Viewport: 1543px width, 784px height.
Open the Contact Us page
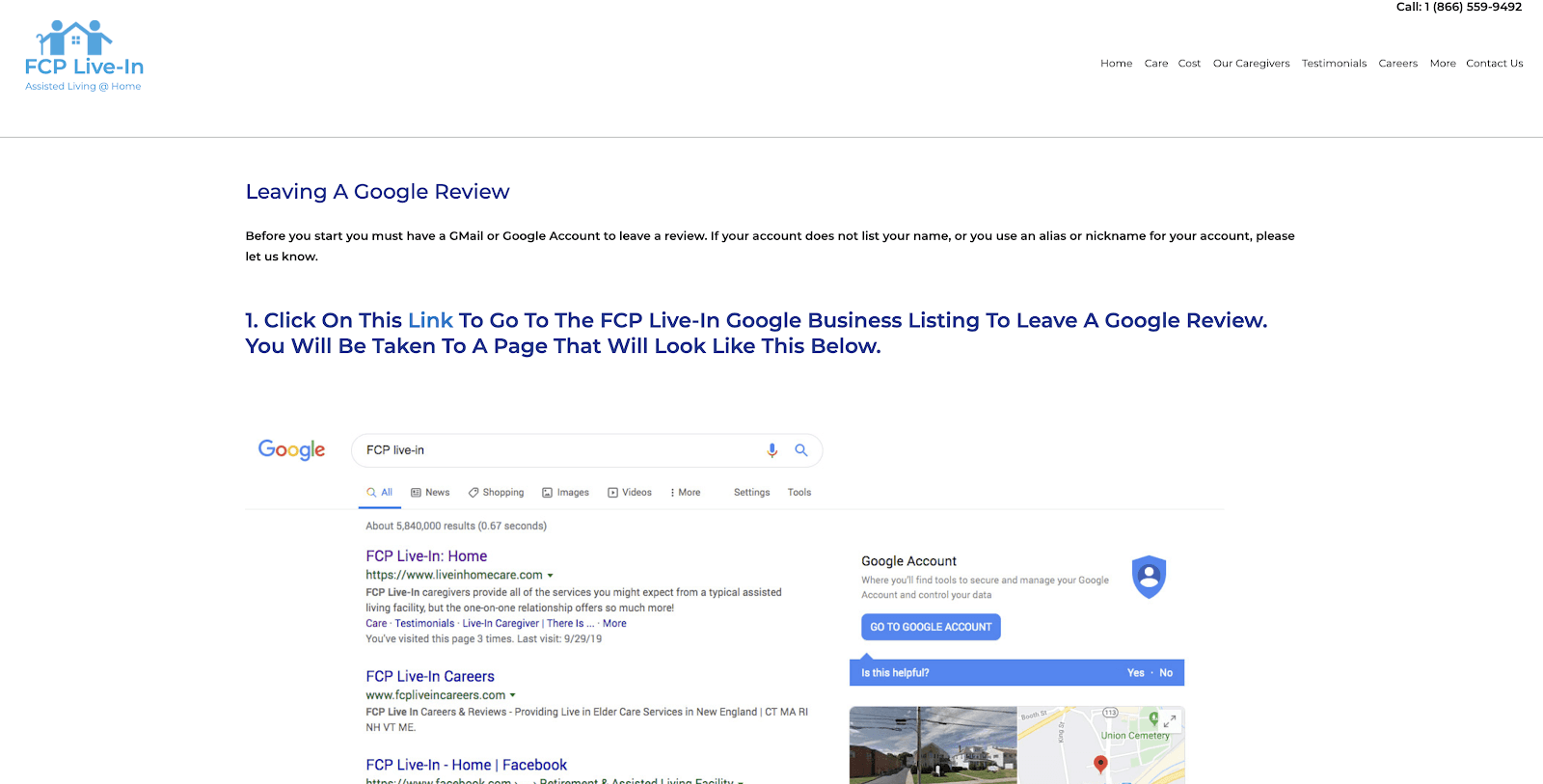click(1495, 64)
